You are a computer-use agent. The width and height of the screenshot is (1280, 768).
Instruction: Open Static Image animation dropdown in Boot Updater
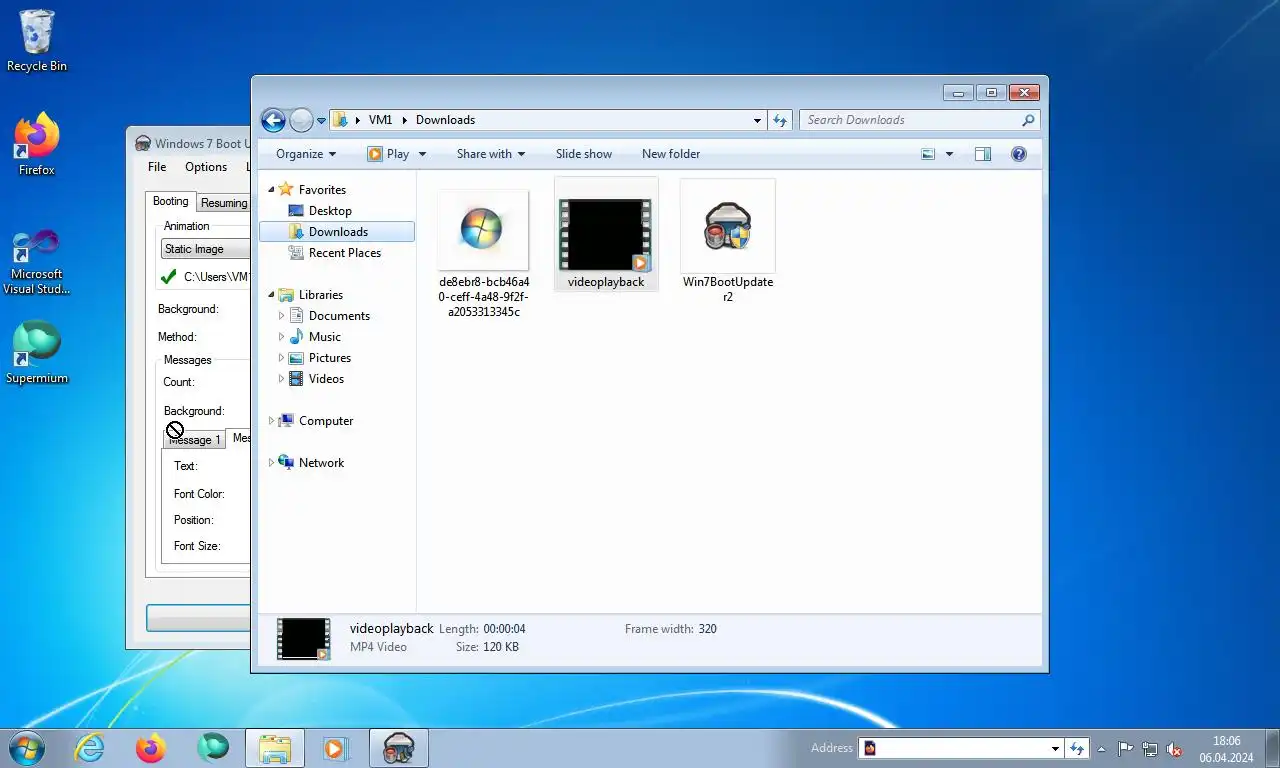click(205, 249)
